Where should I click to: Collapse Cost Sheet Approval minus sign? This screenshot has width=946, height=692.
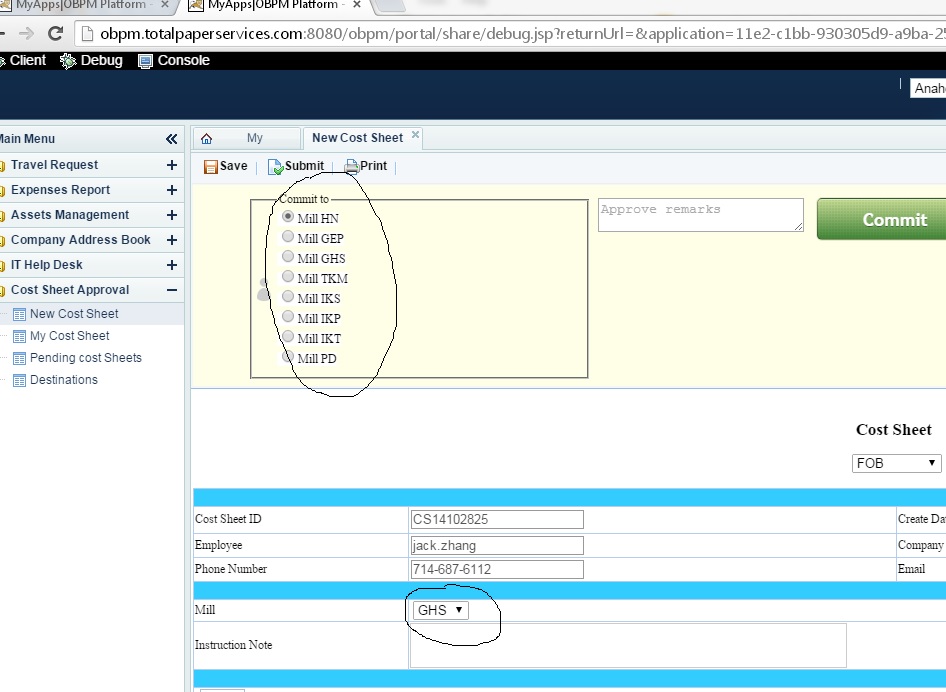(x=171, y=290)
